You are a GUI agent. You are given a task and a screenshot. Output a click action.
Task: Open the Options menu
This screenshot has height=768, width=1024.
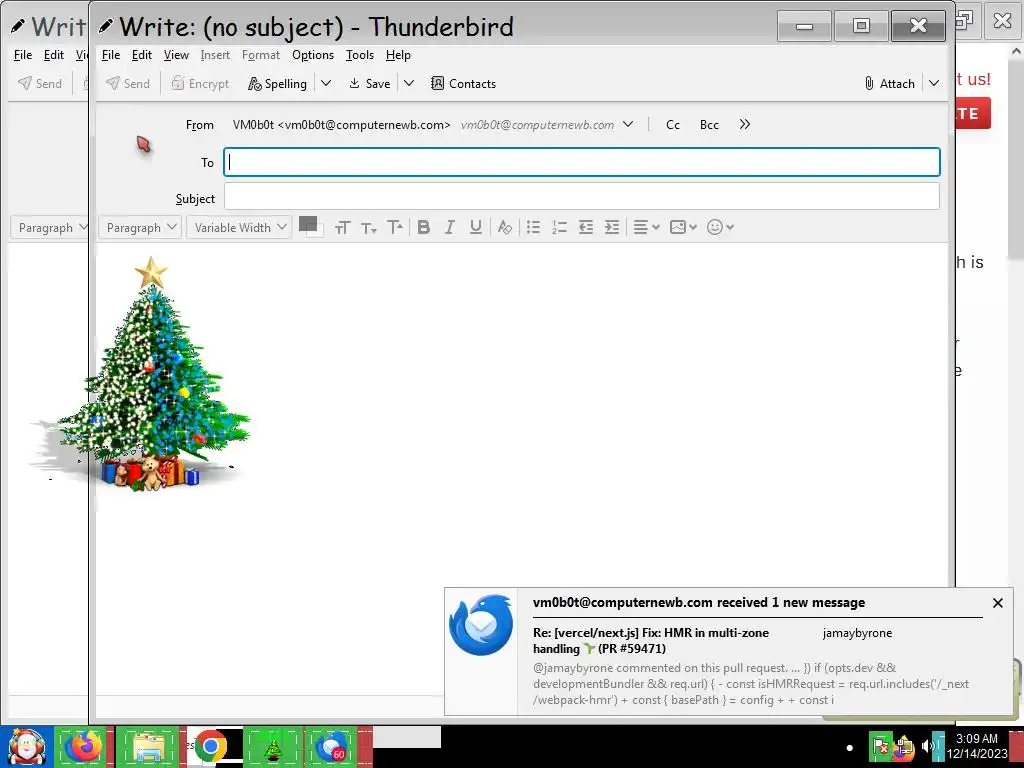pyautogui.click(x=313, y=55)
